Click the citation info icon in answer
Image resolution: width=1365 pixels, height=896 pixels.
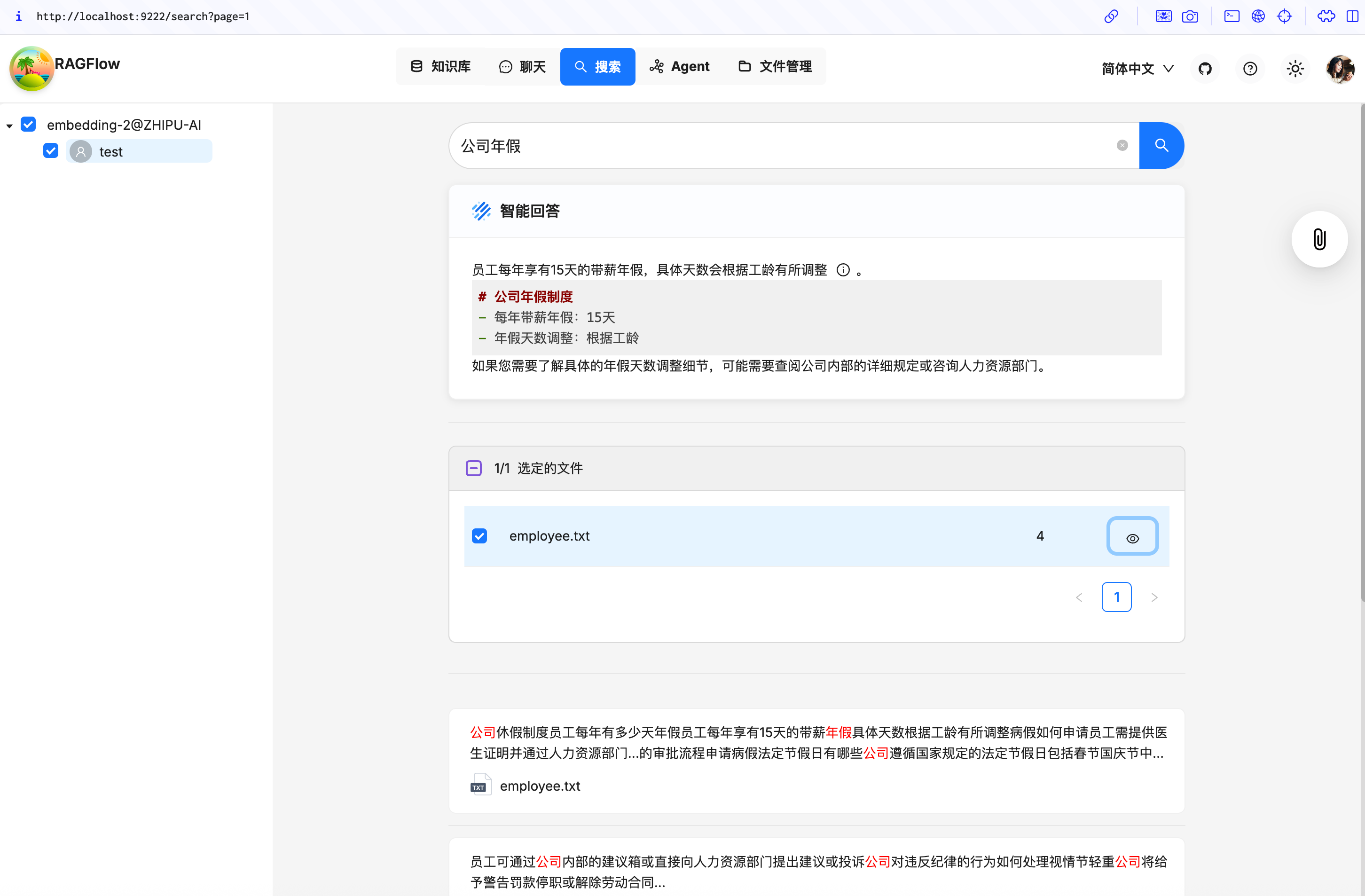point(842,270)
